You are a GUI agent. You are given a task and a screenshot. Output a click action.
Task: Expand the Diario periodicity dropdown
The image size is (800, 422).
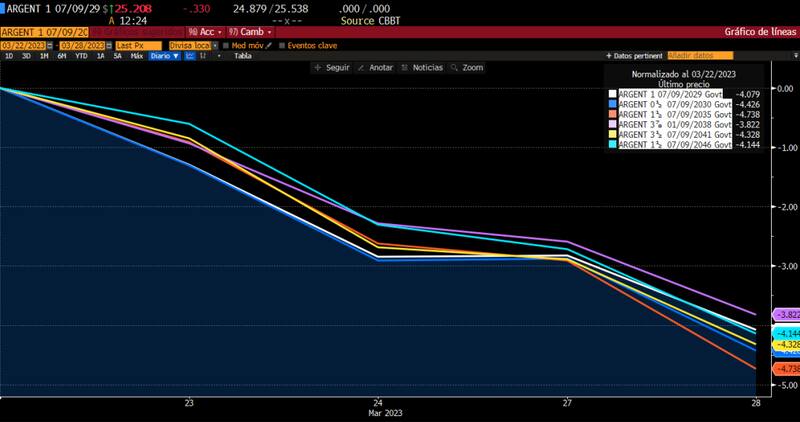163,56
